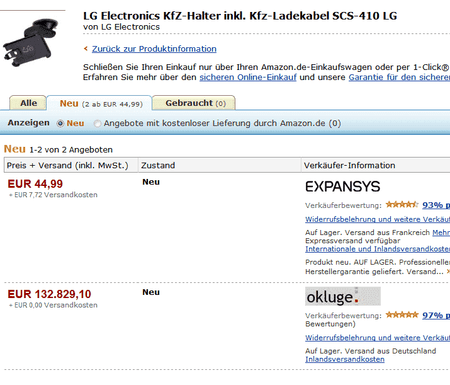
Task: Switch to the Gebraucht (0) tab
Action: click(x=196, y=103)
